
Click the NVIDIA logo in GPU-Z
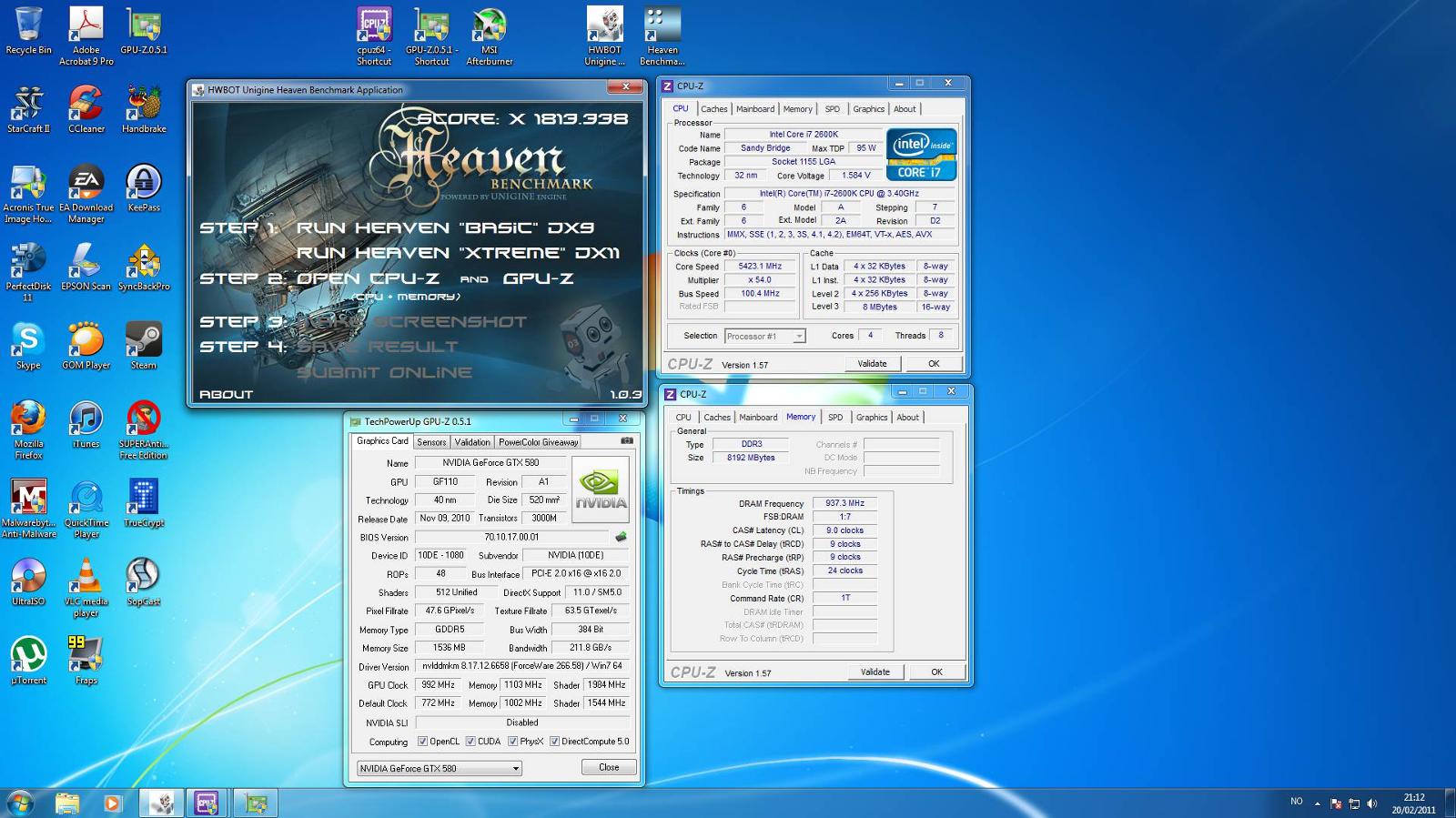tap(600, 490)
